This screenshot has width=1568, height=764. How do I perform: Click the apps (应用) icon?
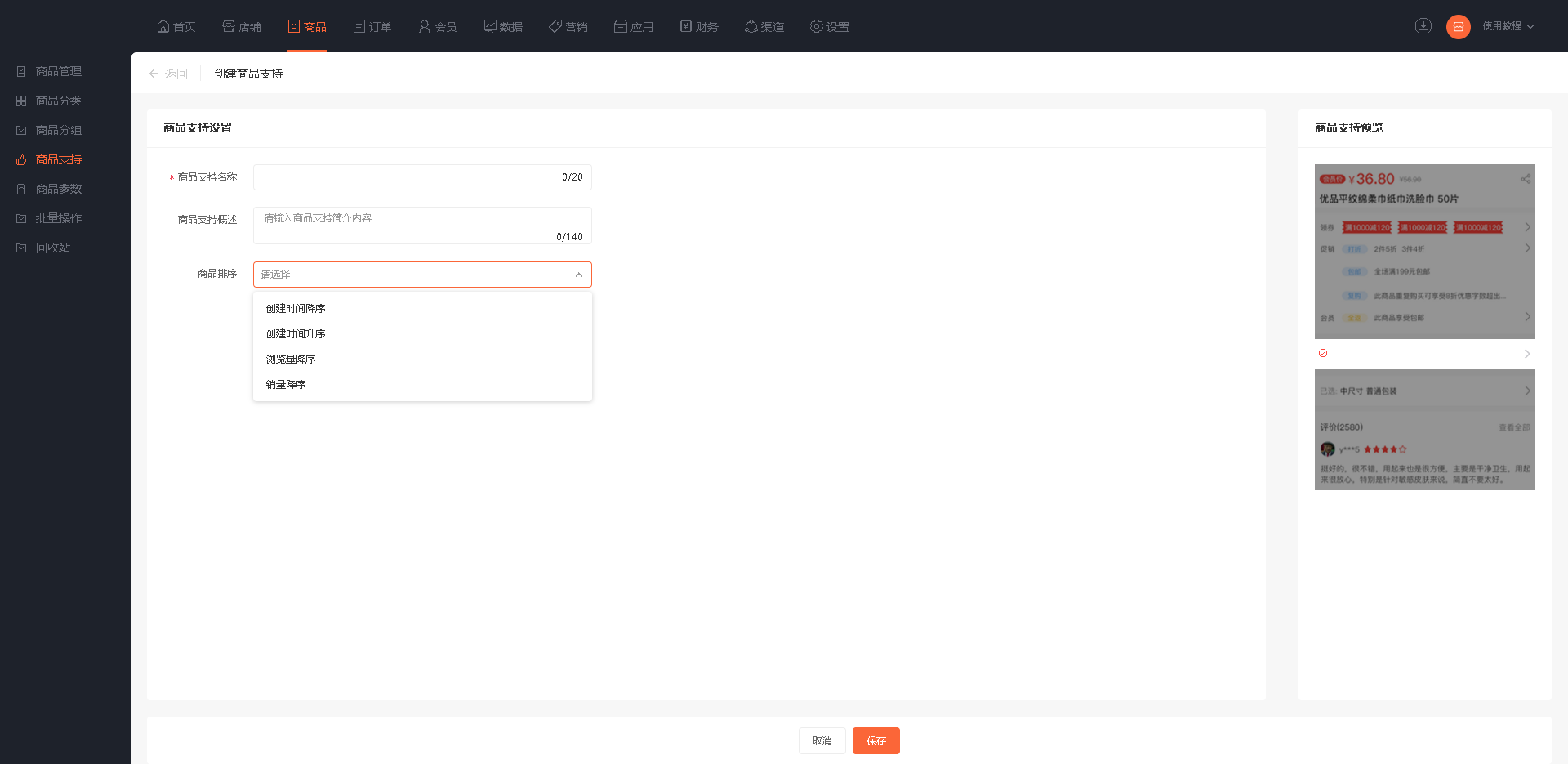tap(621, 26)
